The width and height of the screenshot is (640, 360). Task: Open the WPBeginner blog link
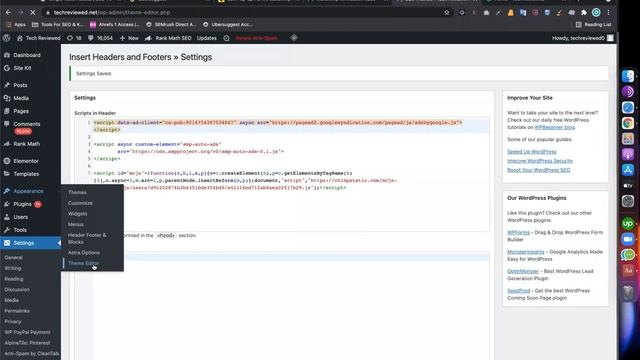[554, 127]
